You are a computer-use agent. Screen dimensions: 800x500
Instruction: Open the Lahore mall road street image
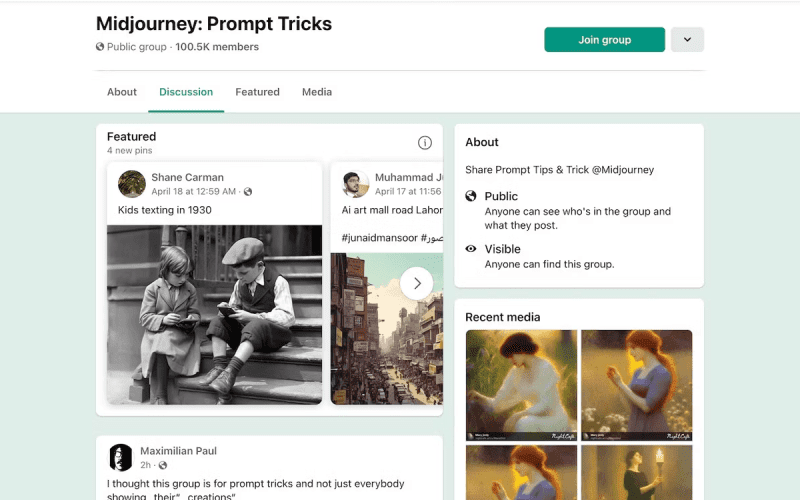coord(387,329)
